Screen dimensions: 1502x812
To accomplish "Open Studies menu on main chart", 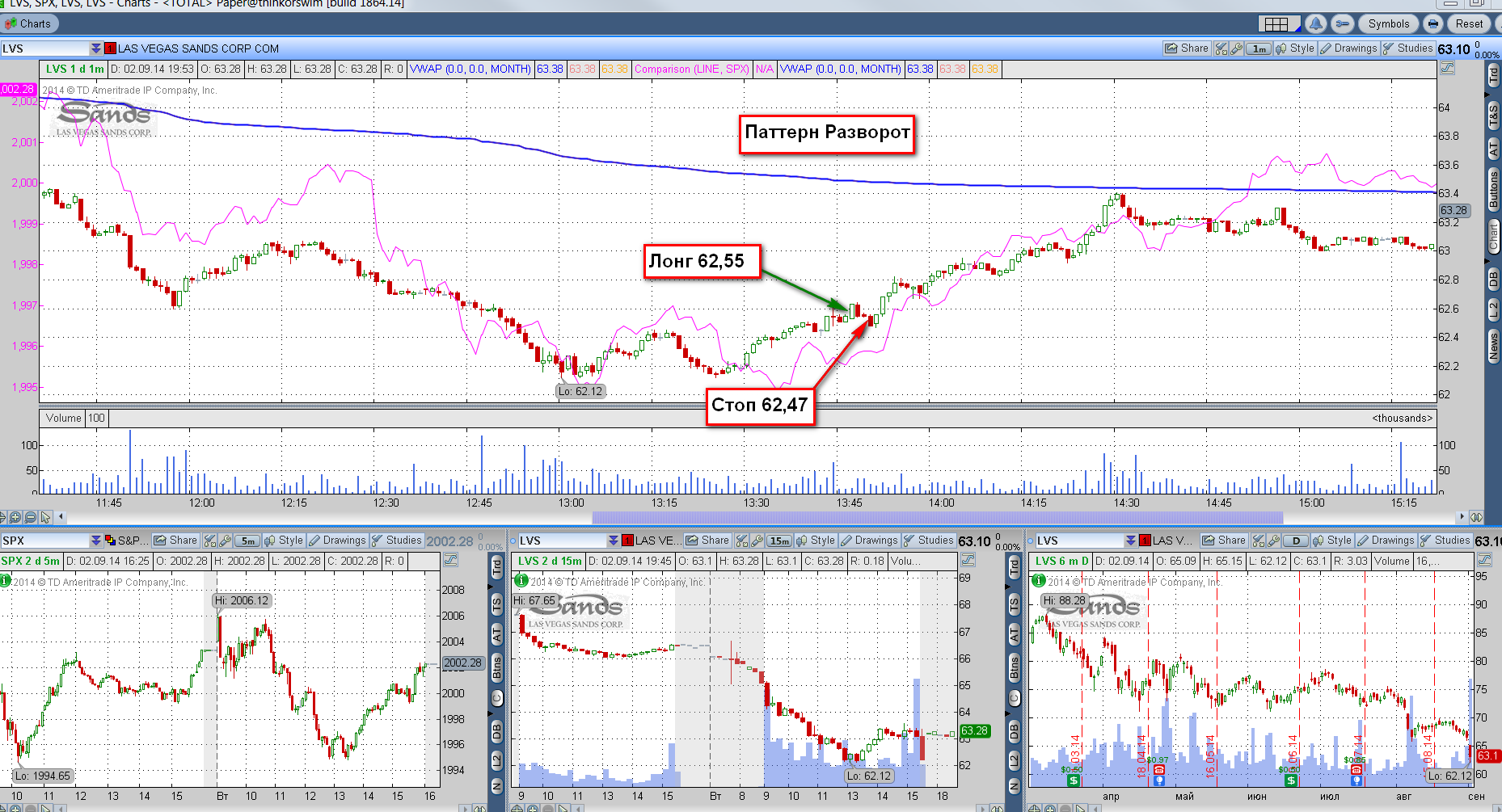I will point(1407,48).
